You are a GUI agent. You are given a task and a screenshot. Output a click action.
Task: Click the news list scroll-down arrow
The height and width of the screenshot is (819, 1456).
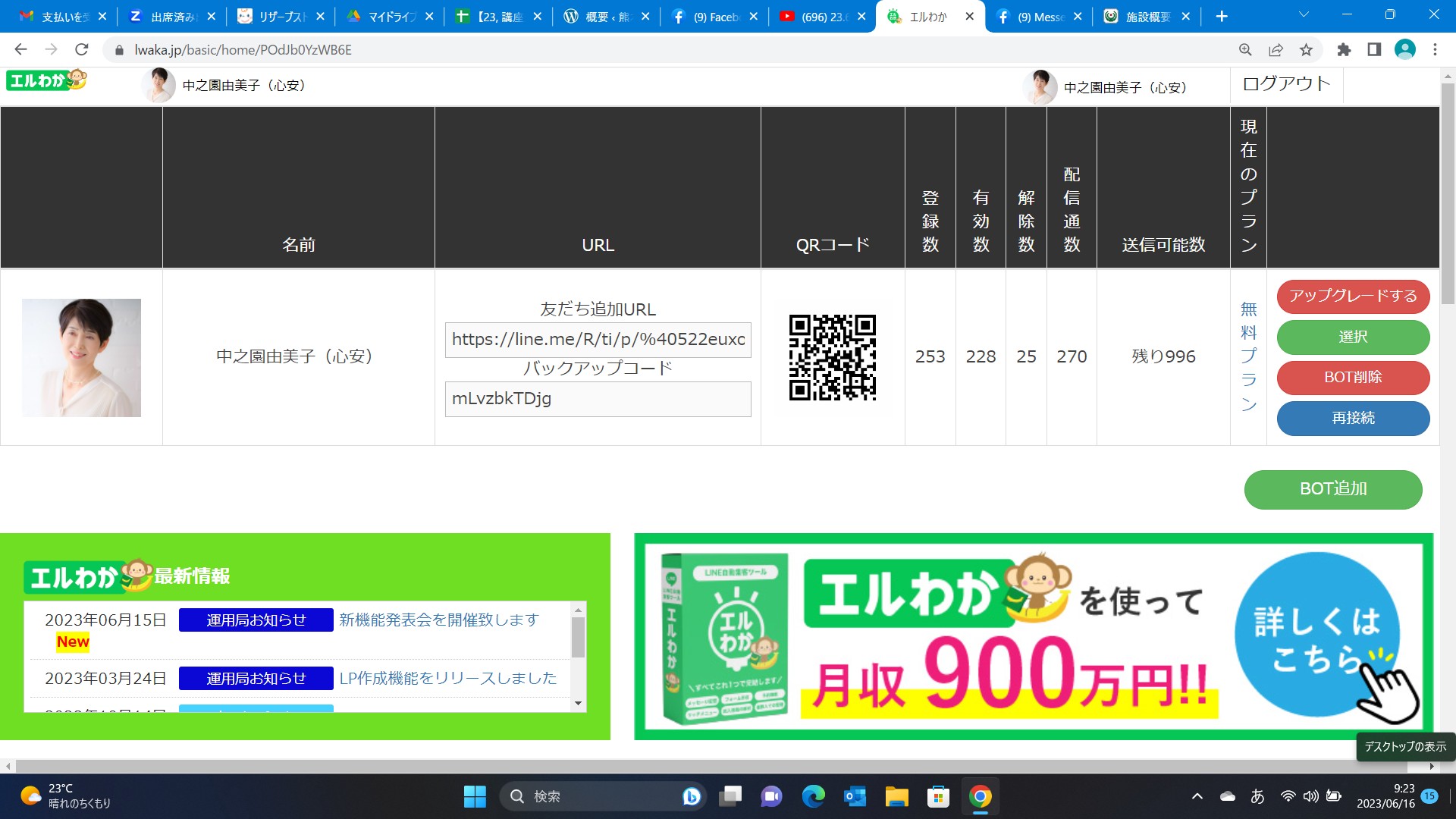tap(578, 704)
